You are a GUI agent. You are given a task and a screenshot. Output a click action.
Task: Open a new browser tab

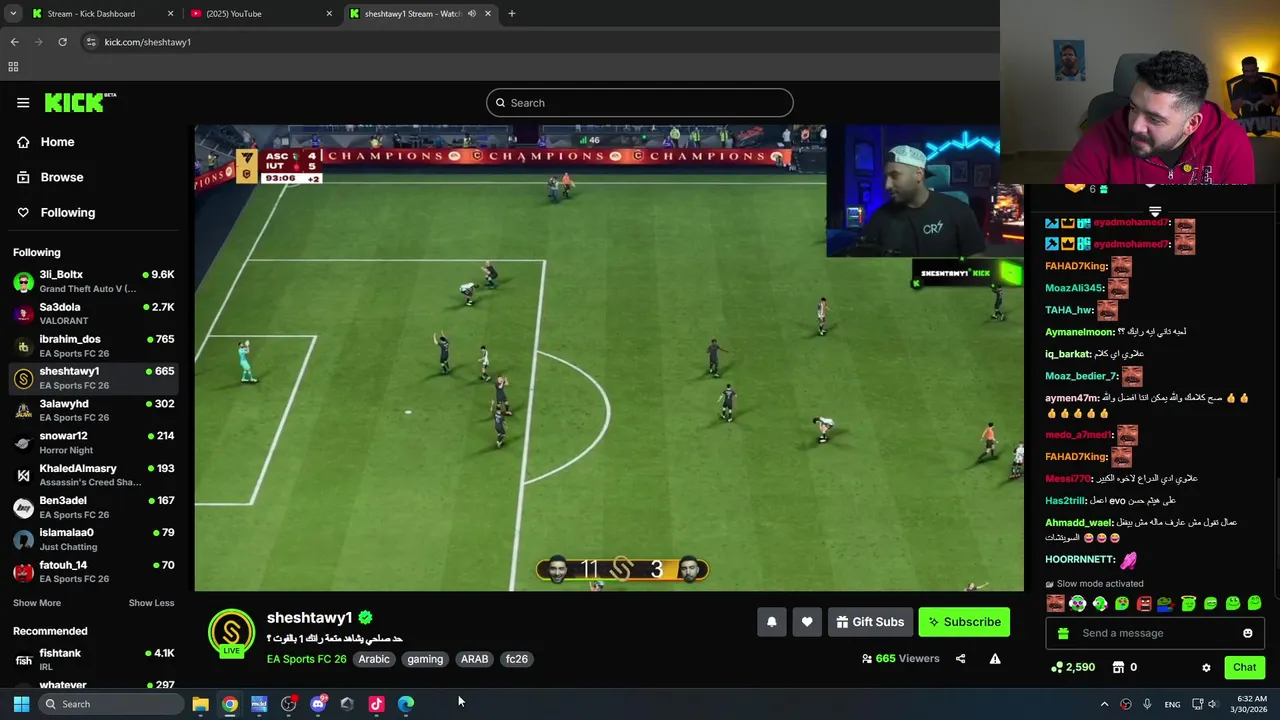512,14
